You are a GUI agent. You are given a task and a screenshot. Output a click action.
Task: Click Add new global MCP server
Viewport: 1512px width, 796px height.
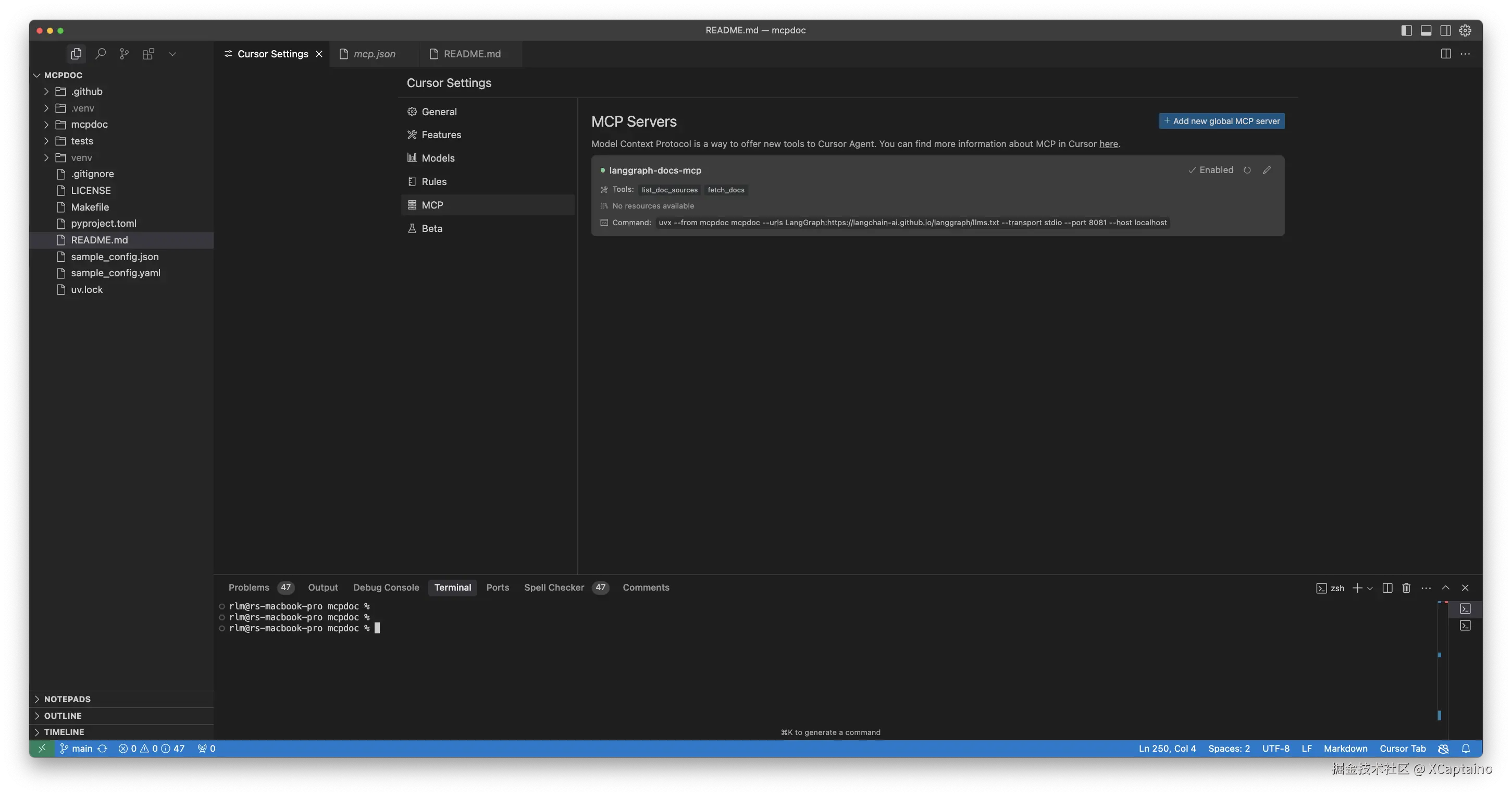tap(1221, 121)
